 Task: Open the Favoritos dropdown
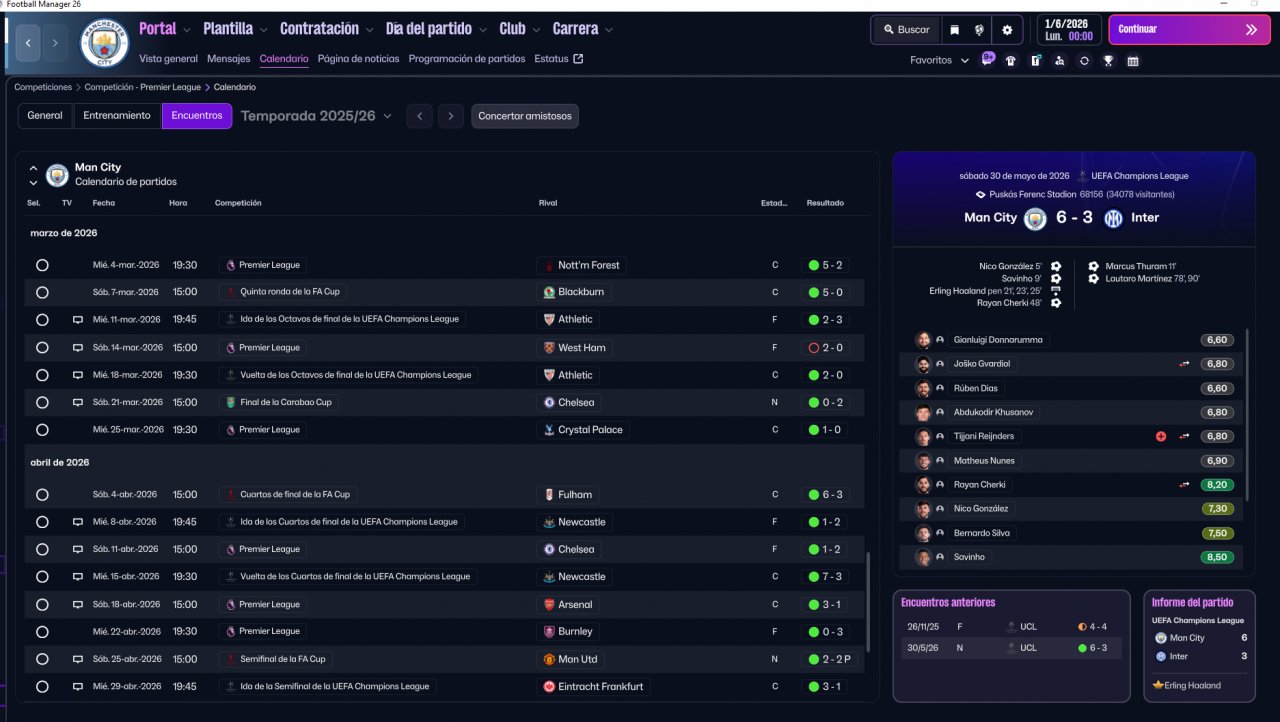click(x=939, y=60)
